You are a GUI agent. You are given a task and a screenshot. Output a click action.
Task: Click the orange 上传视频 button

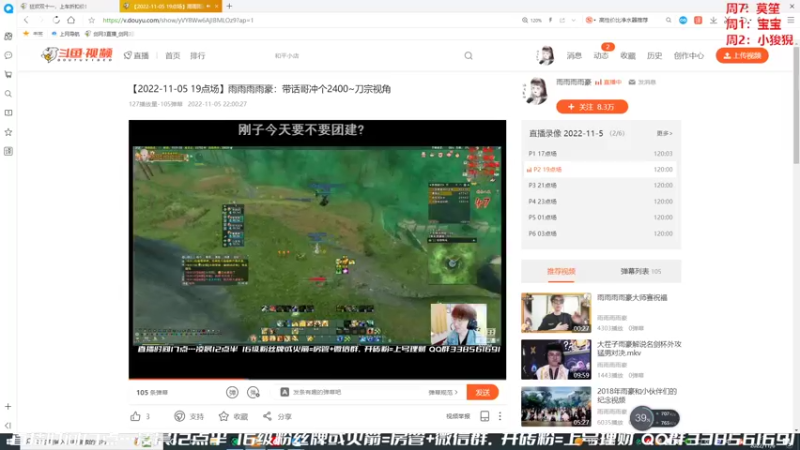point(742,56)
